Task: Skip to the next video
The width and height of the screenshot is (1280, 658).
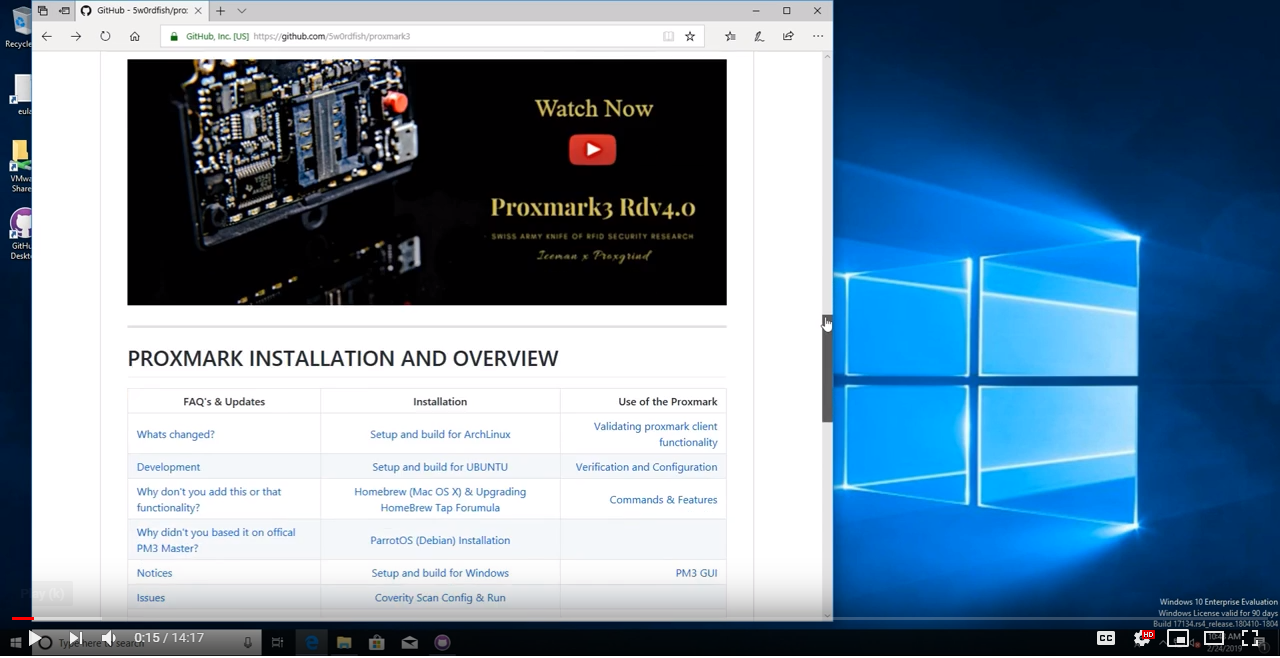Action: tap(75, 638)
